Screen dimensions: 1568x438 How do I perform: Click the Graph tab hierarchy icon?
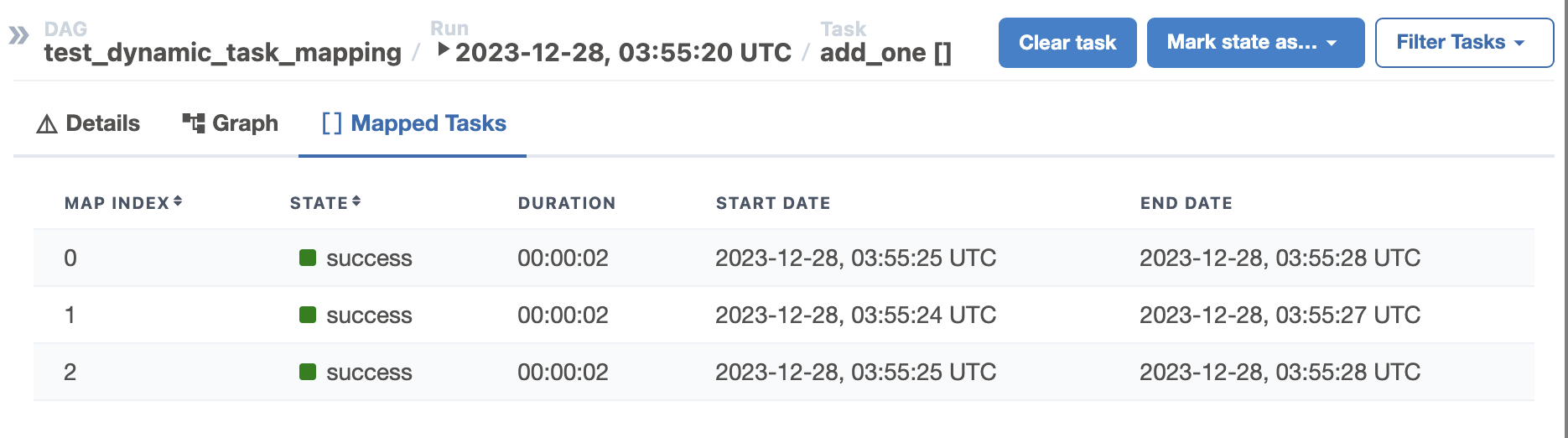(194, 123)
